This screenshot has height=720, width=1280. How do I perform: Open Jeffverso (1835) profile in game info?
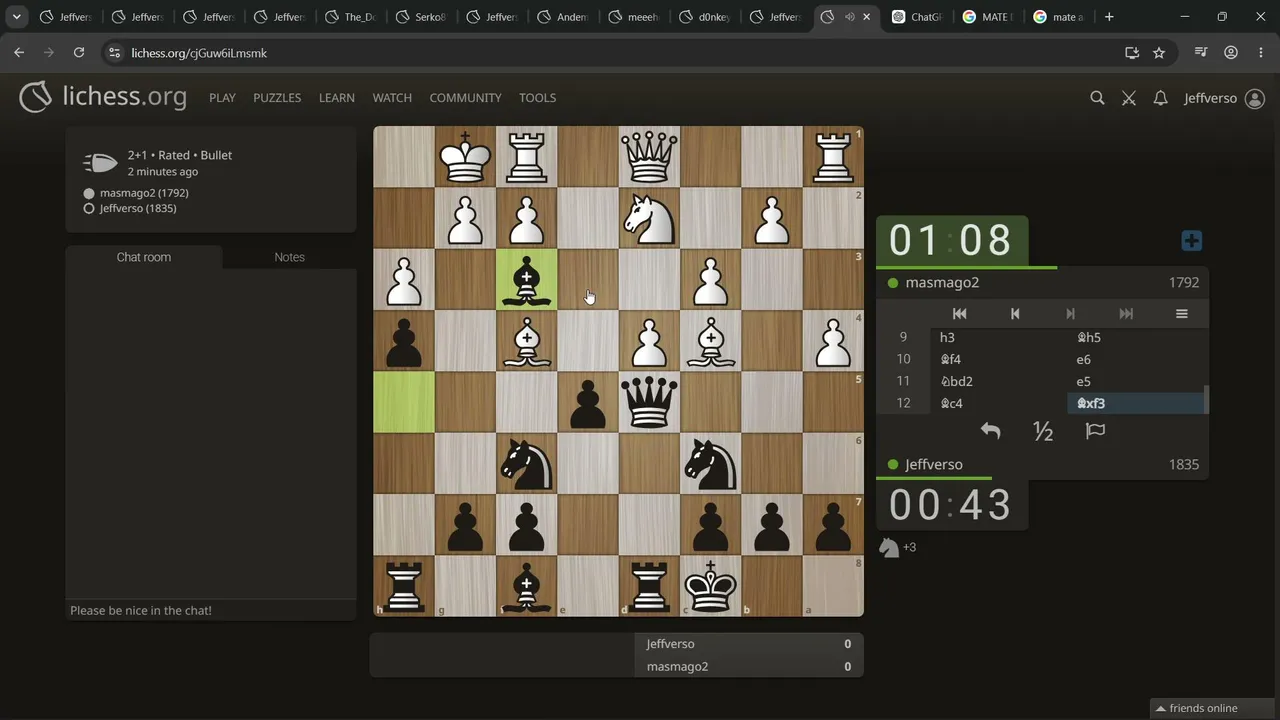pos(138,209)
